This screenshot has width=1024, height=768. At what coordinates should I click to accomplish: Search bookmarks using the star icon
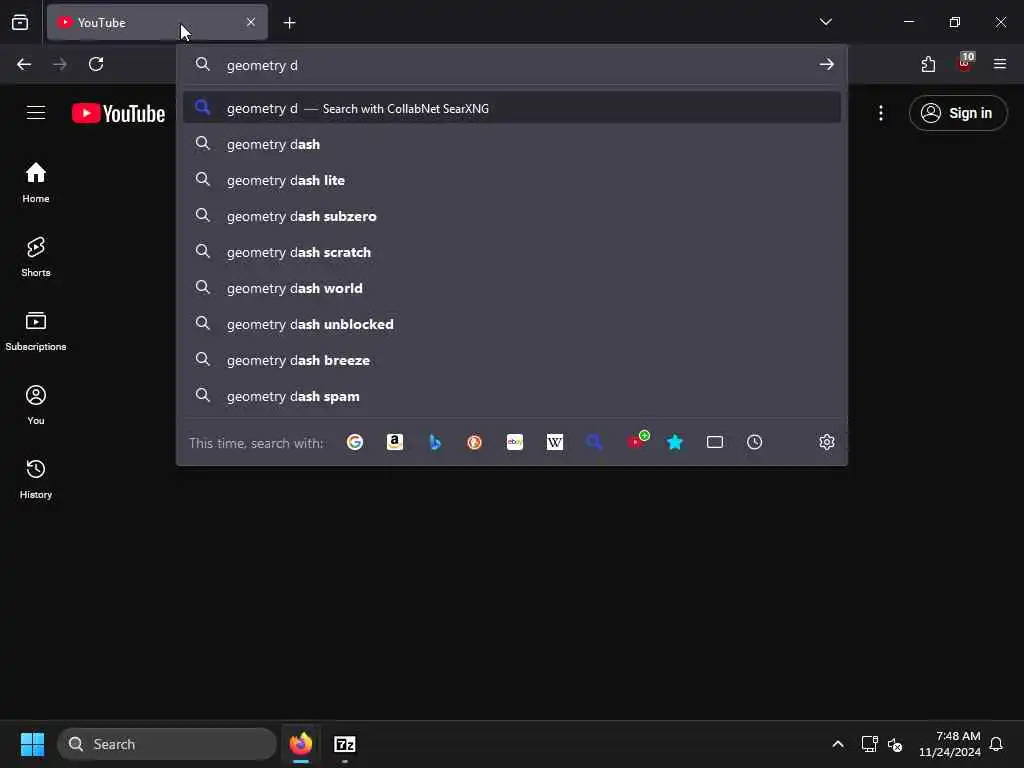tap(675, 442)
